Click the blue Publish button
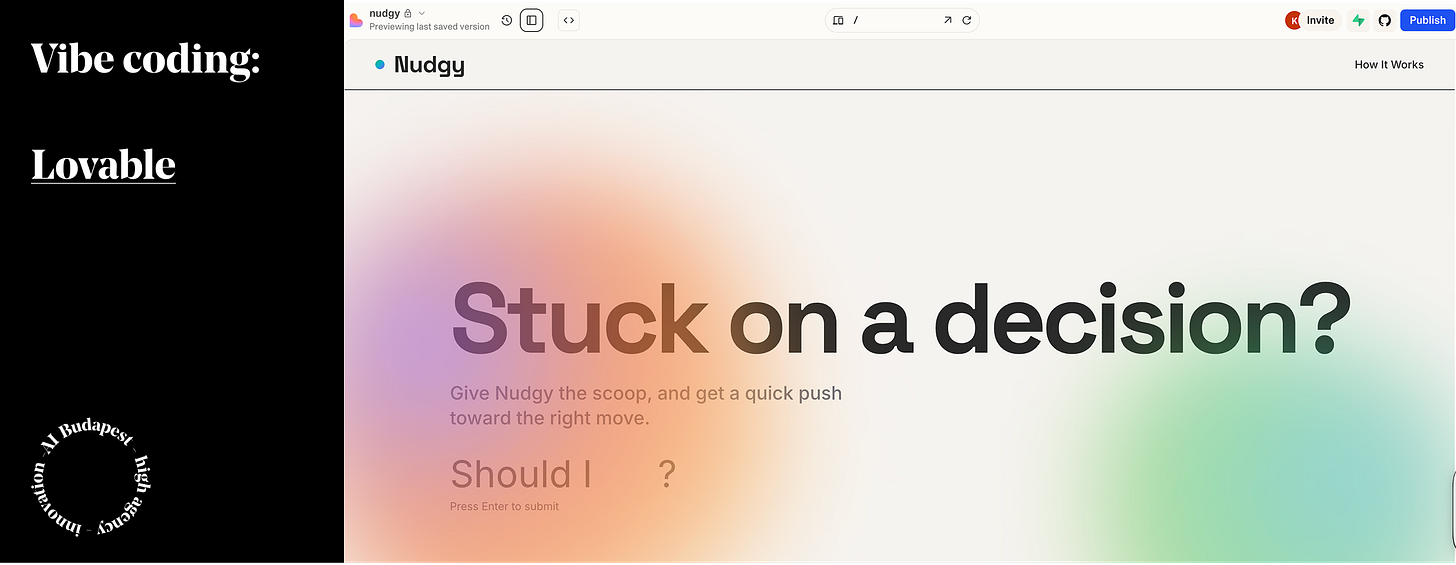This screenshot has width=1456, height=565. click(1427, 20)
